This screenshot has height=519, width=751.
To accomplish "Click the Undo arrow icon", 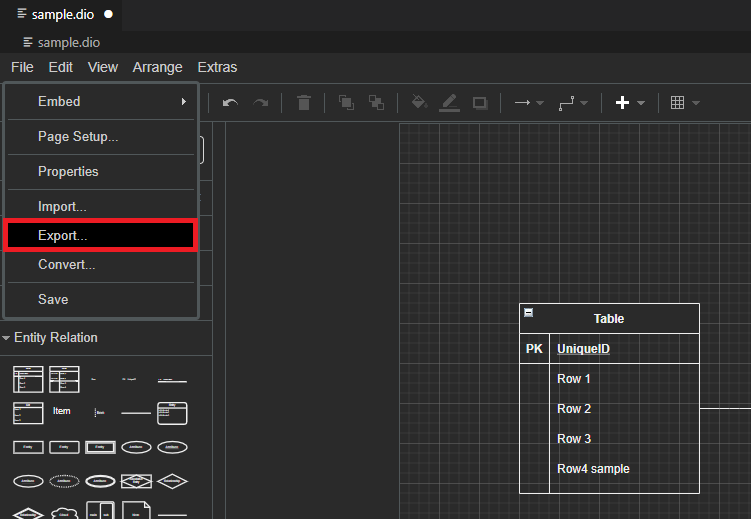I will (230, 103).
